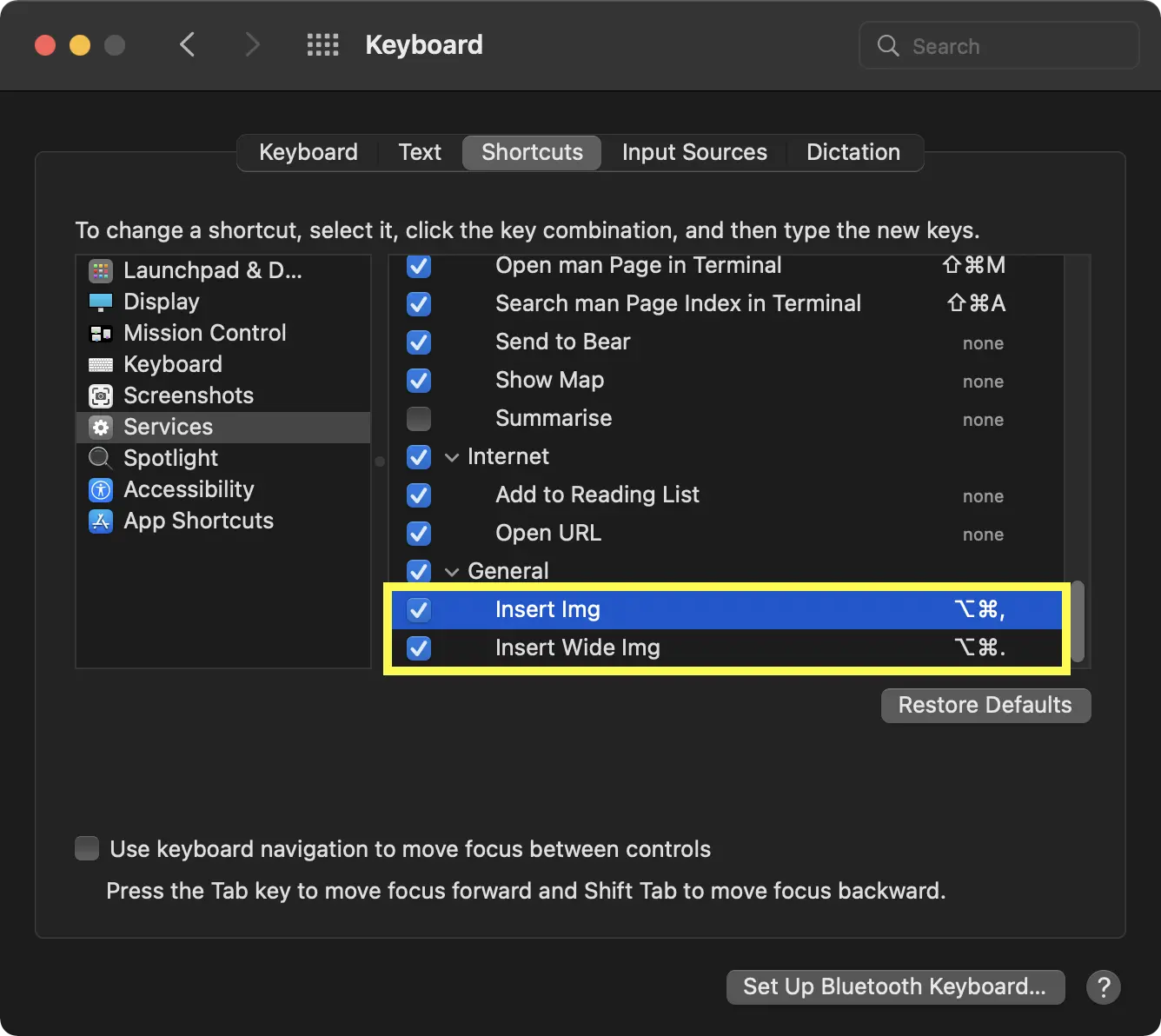Open the show-all-preferences grid icon
Screen dimensions: 1161x1036
click(x=322, y=44)
